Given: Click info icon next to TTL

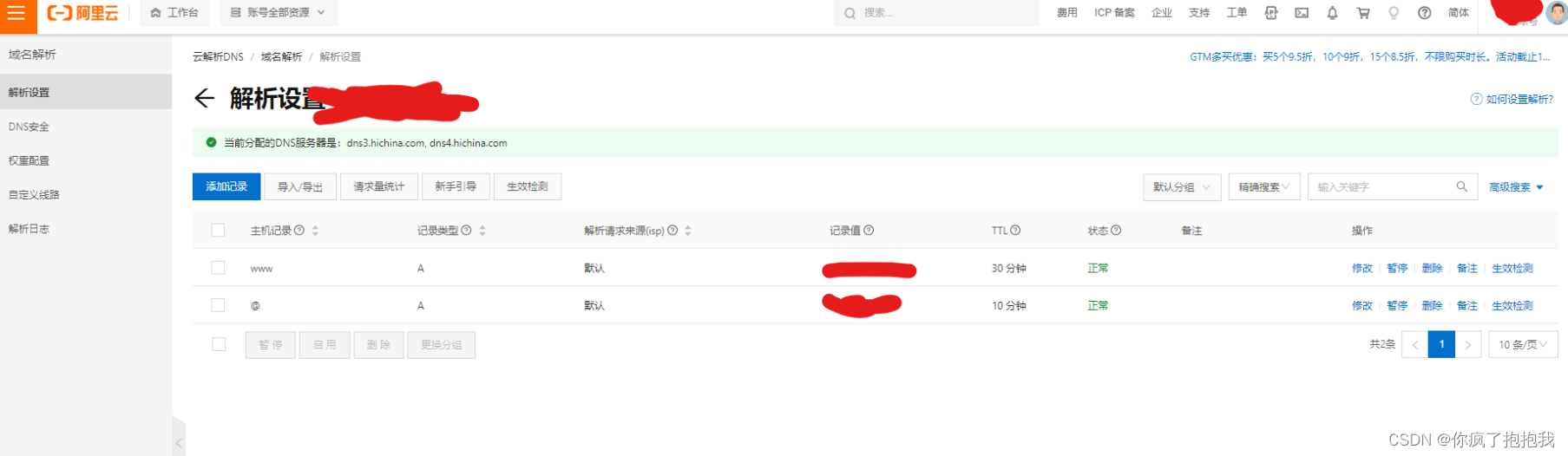Looking at the screenshot, I should point(1015,231).
